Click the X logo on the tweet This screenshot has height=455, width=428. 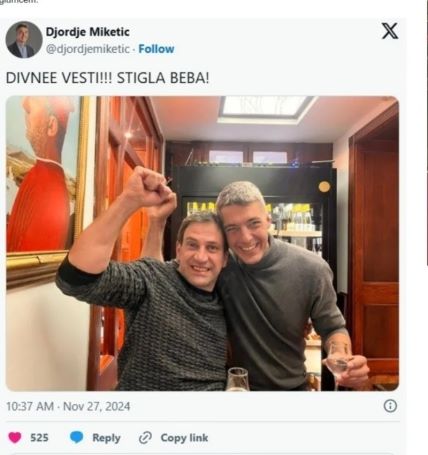click(x=390, y=31)
